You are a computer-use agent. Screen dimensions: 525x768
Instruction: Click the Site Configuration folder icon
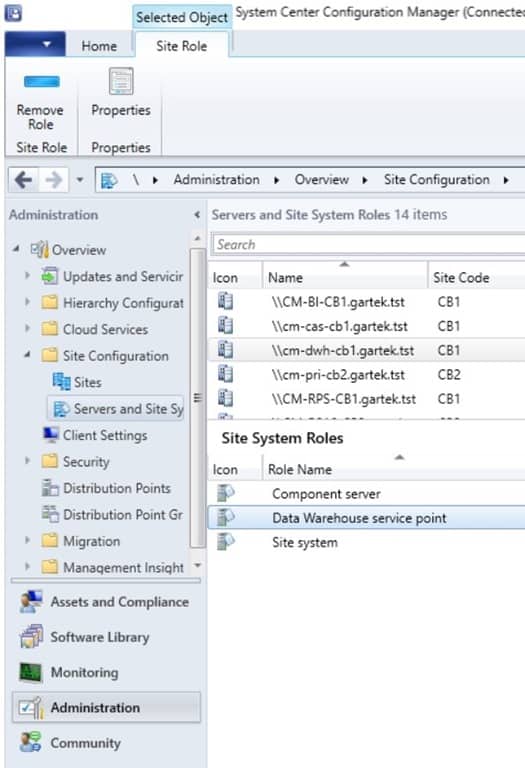[50, 356]
